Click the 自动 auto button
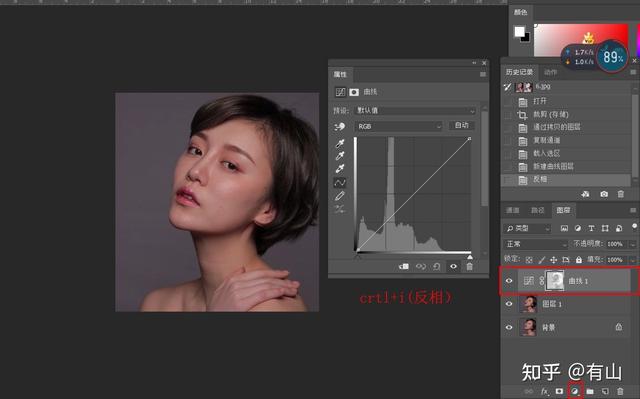The height and width of the screenshot is (399, 640). pos(462,125)
